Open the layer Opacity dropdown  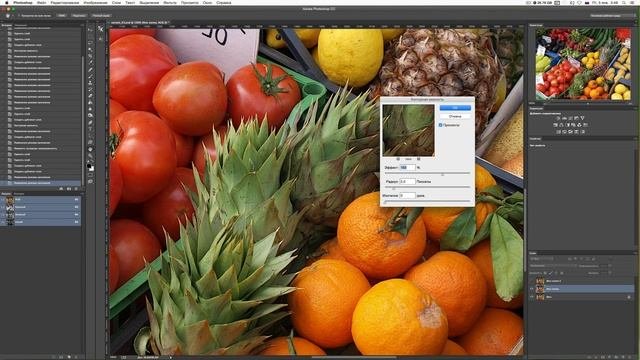coord(610,265)
